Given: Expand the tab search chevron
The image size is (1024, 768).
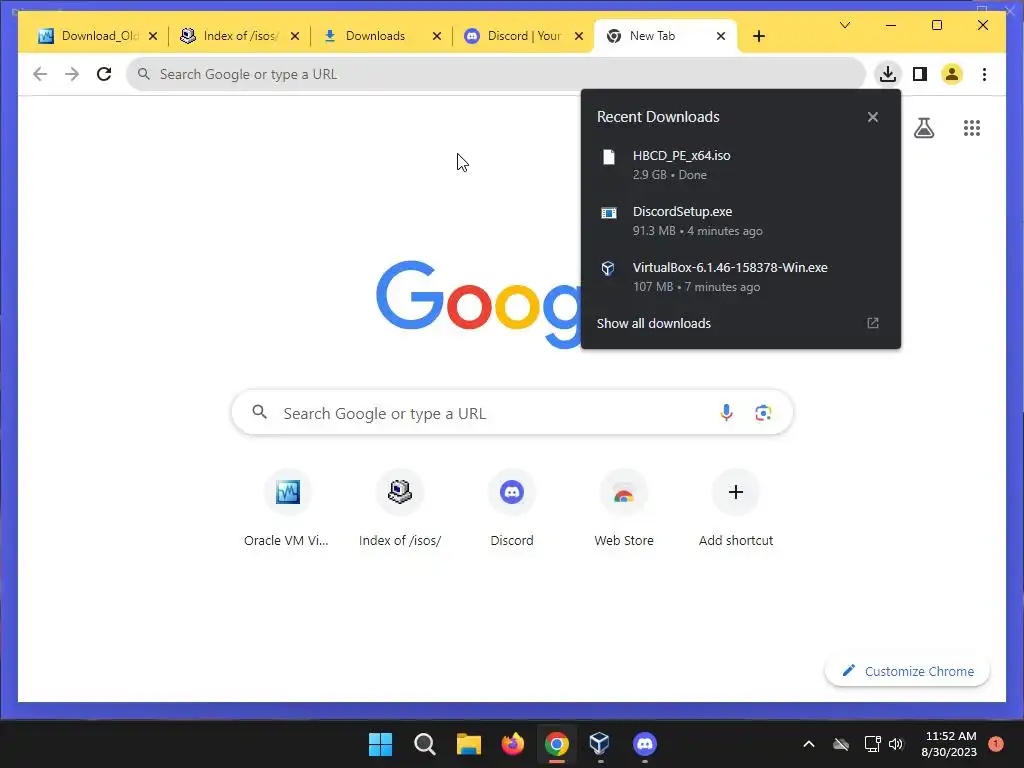Looking at the screenshot, I should [x=844, y=25].
